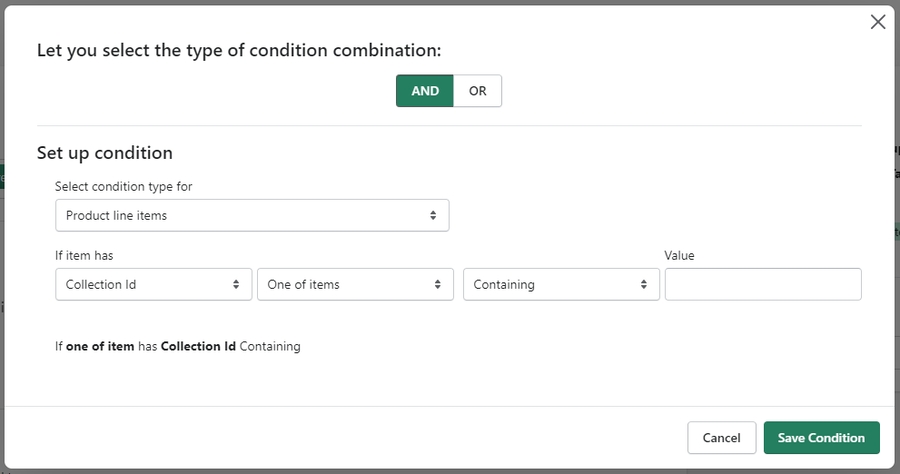Click the bold 'Collection Id' summary text
This screenshot has width=900, height=474.
(198, 346)
